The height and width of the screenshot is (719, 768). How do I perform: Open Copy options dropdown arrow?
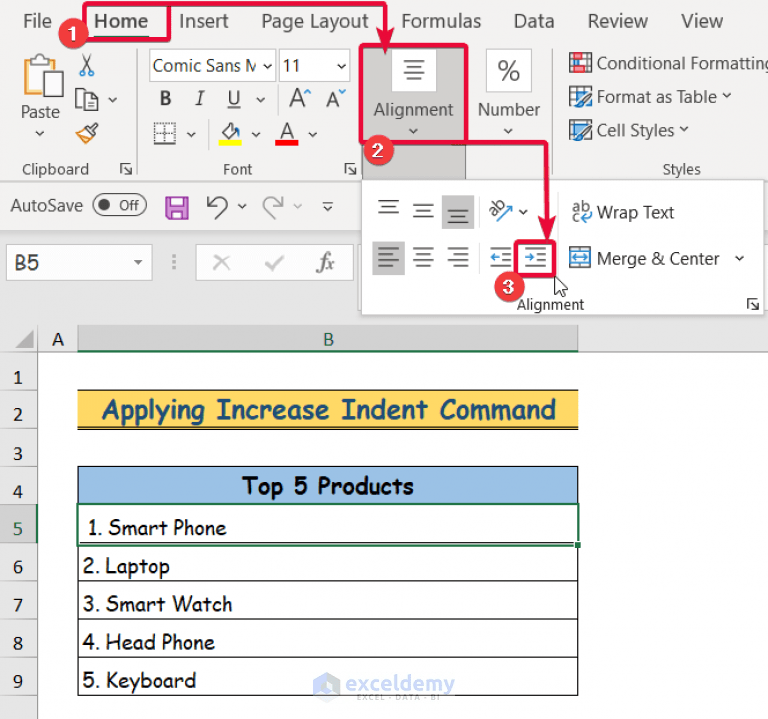coord(113,100)
